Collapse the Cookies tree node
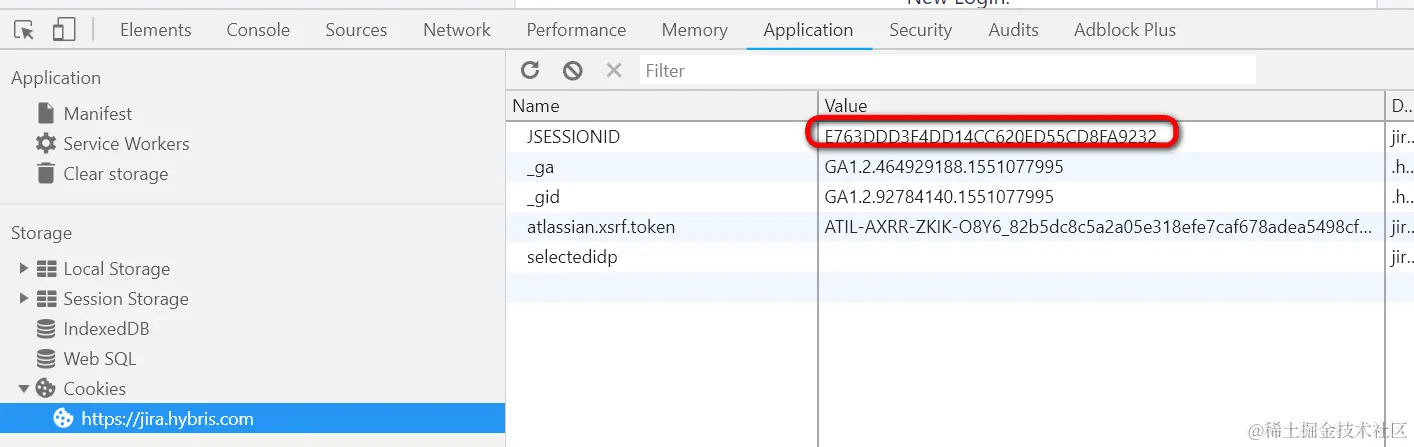The image size is (1414, 447). tap(25, 388)
